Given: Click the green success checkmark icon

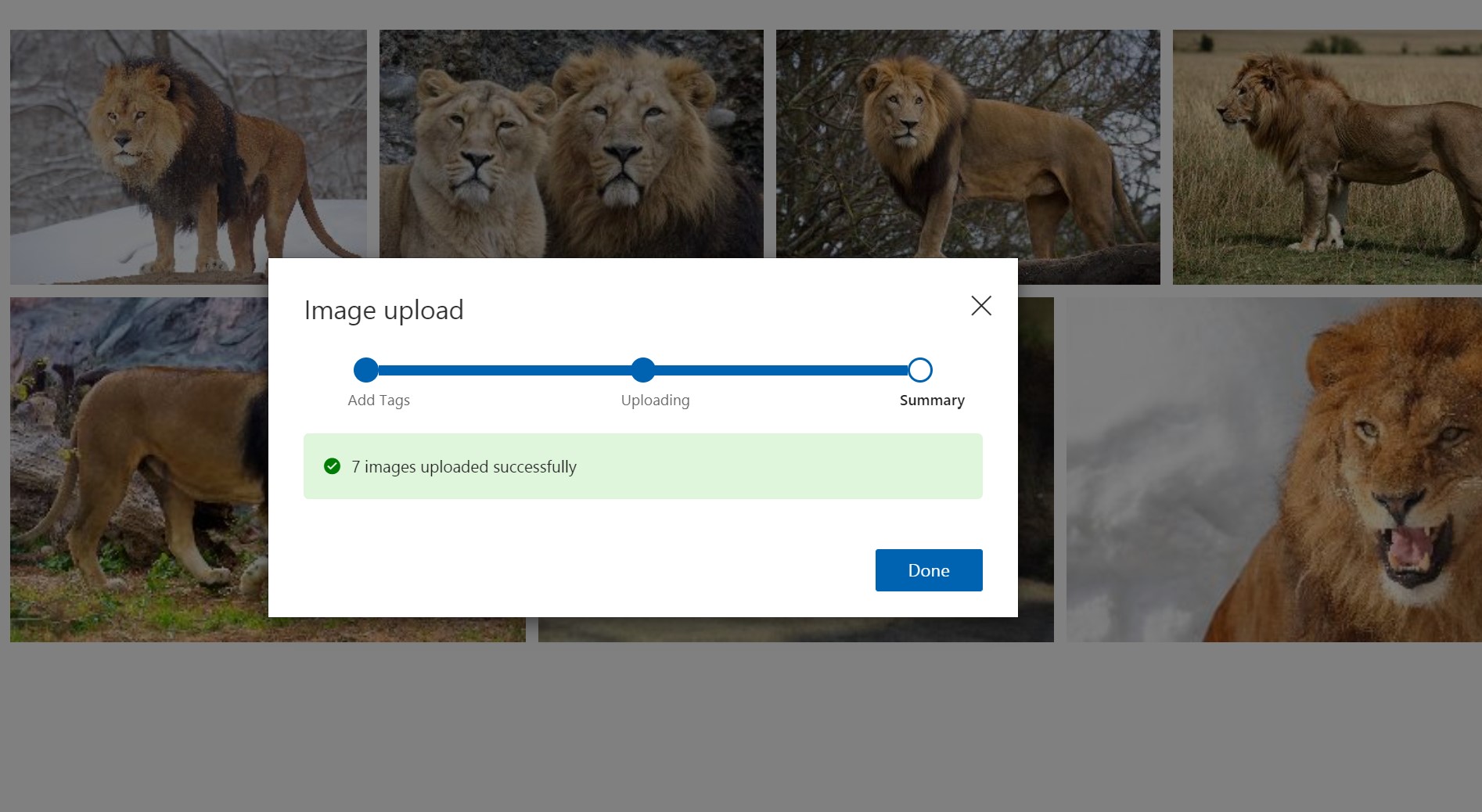Looking at the screenshot, I should point(333,466).
